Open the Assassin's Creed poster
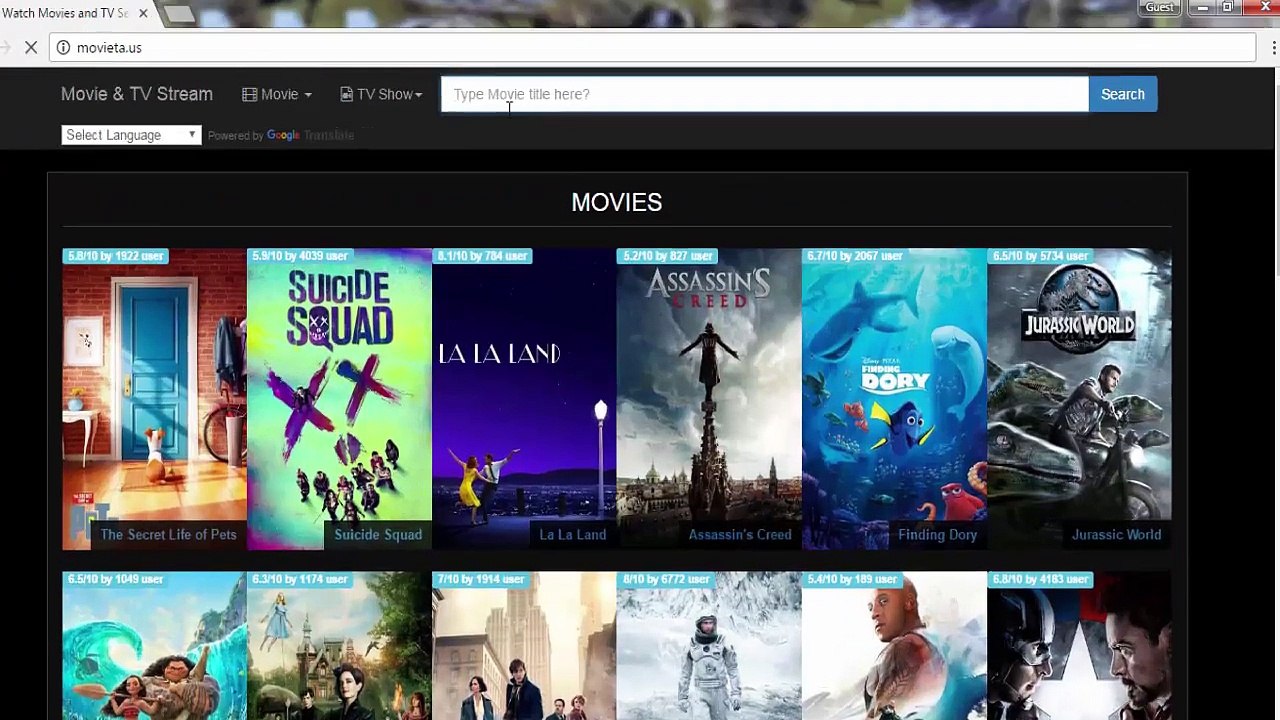 [709, 399]
